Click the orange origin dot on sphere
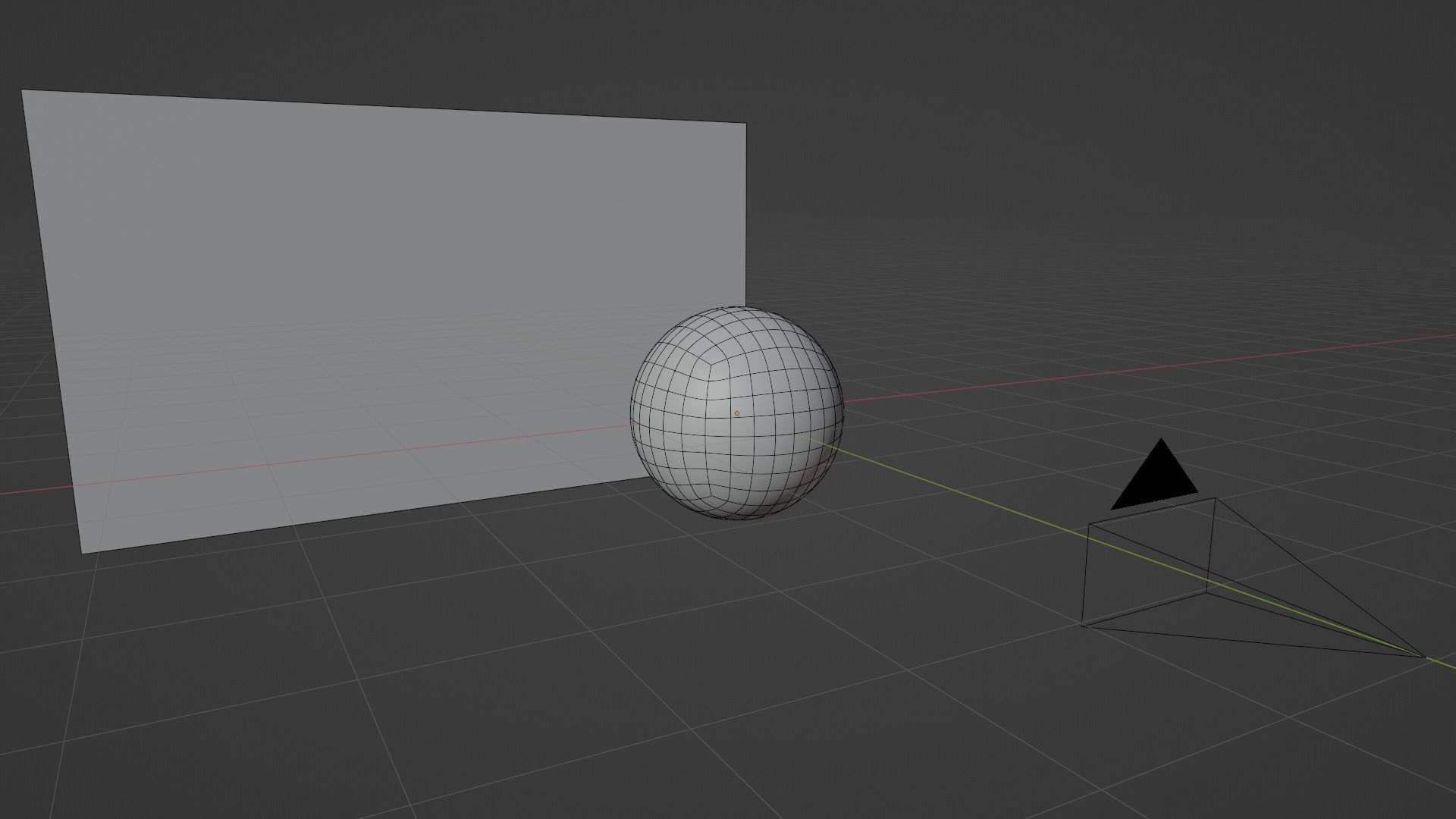1456x819 pixels. [736, 413]
